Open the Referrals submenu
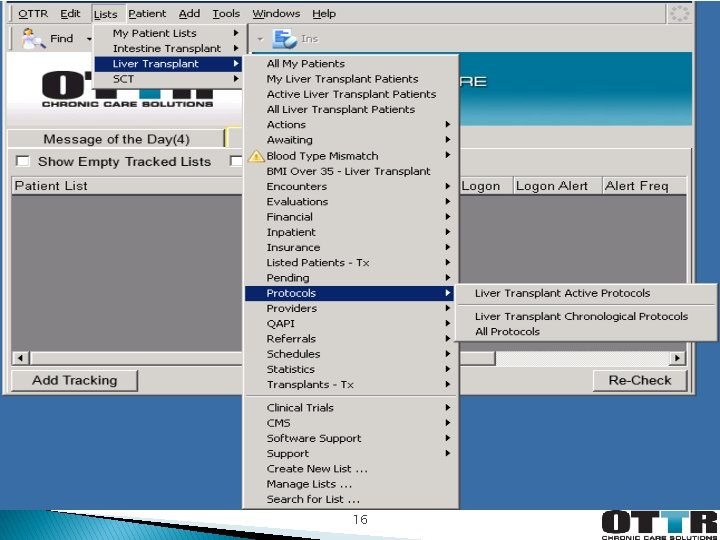 pyautogui.click(x=350, y=338)
